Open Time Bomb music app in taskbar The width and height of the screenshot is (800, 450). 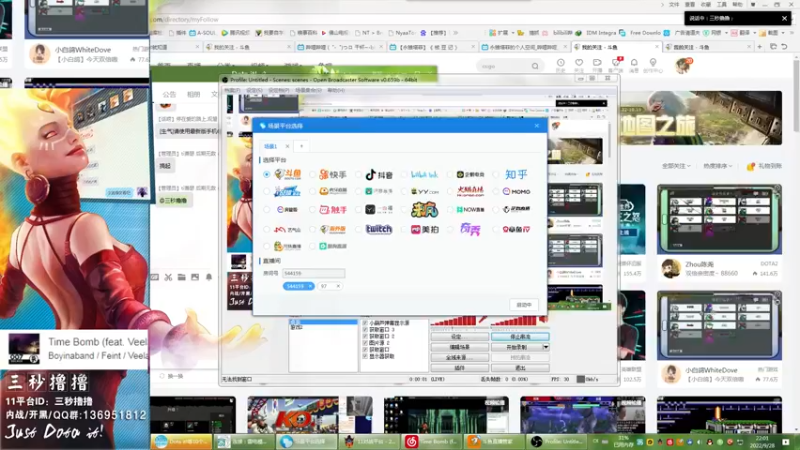pos(432,441)
